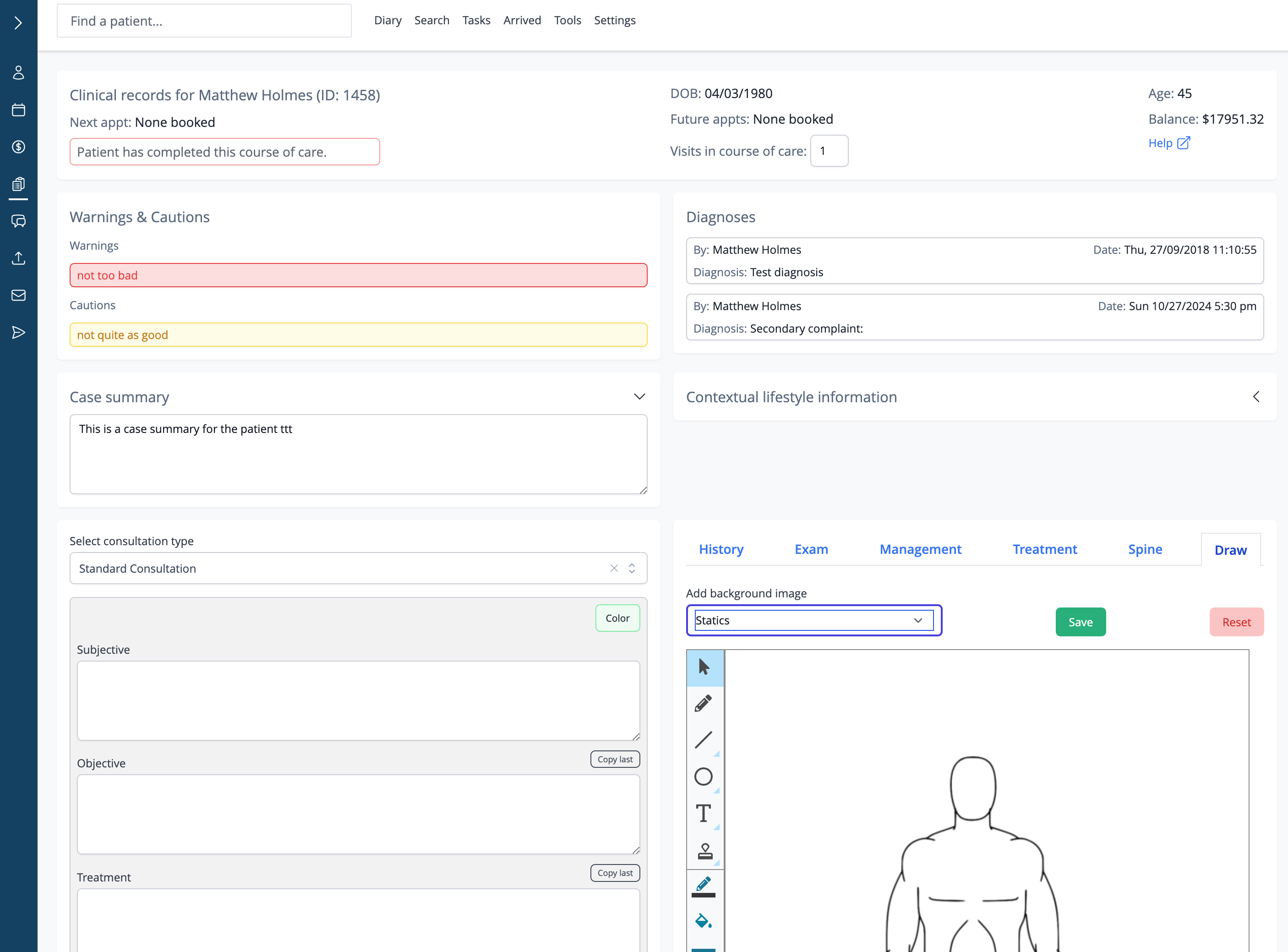This screenshot has height=952, width=1288.
Task: Select the stamp tool
Action: click(x=704, y=851)
